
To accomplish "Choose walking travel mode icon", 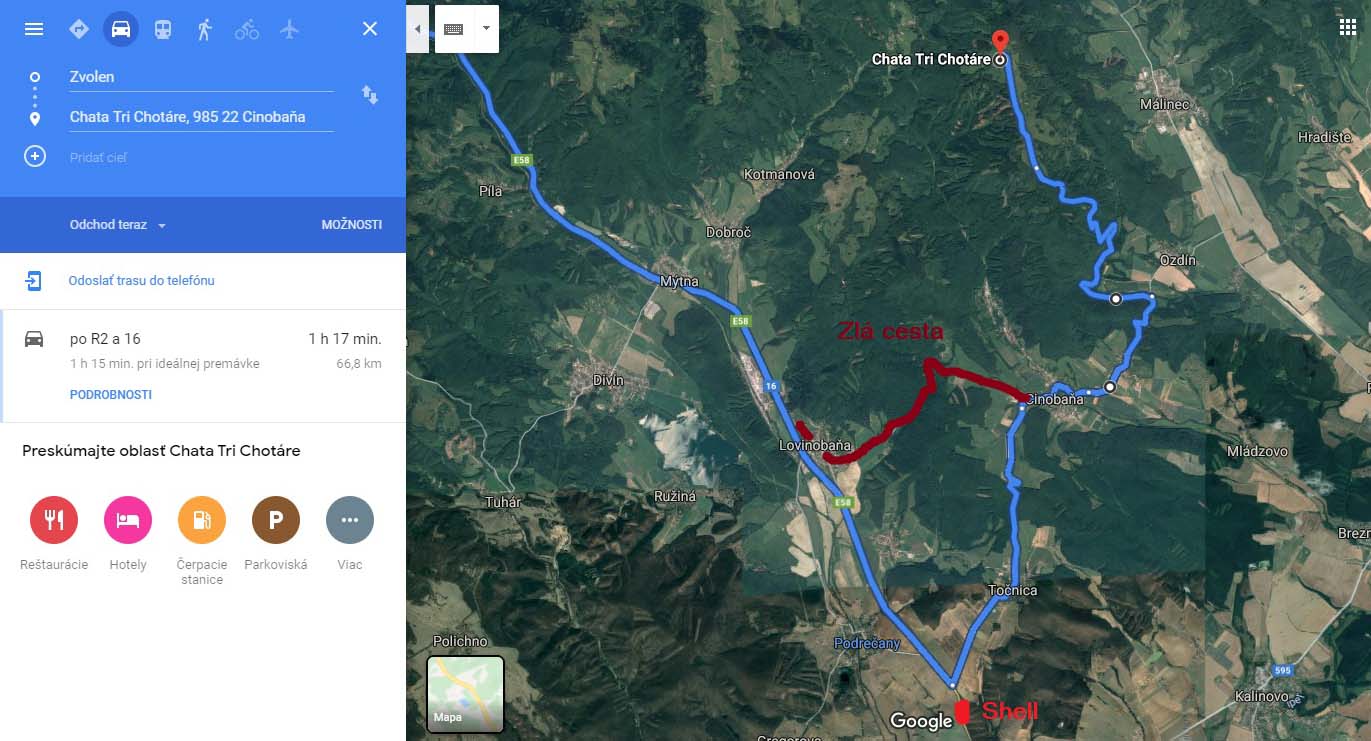I will (x=204, y=29).
